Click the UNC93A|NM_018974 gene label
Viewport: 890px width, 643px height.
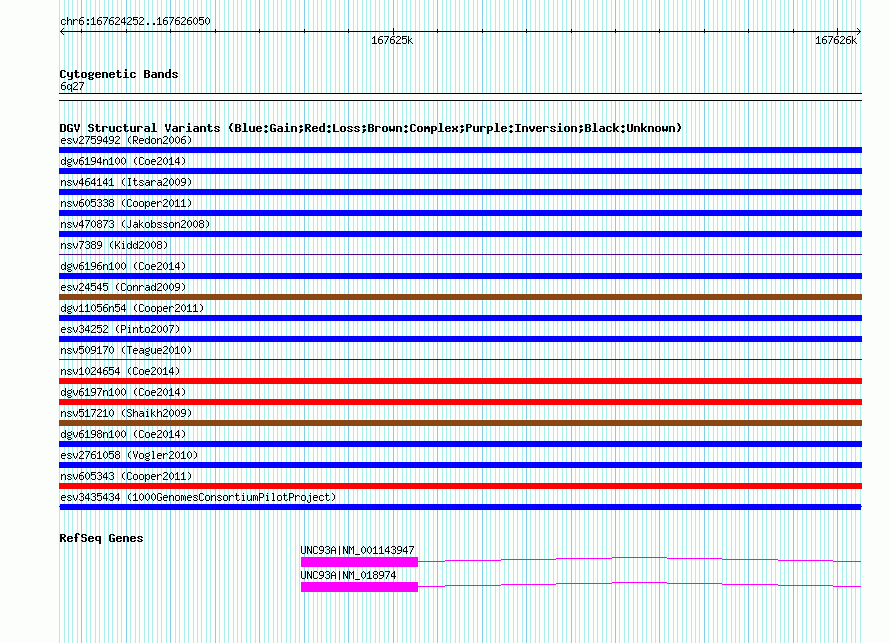[349, 575]
